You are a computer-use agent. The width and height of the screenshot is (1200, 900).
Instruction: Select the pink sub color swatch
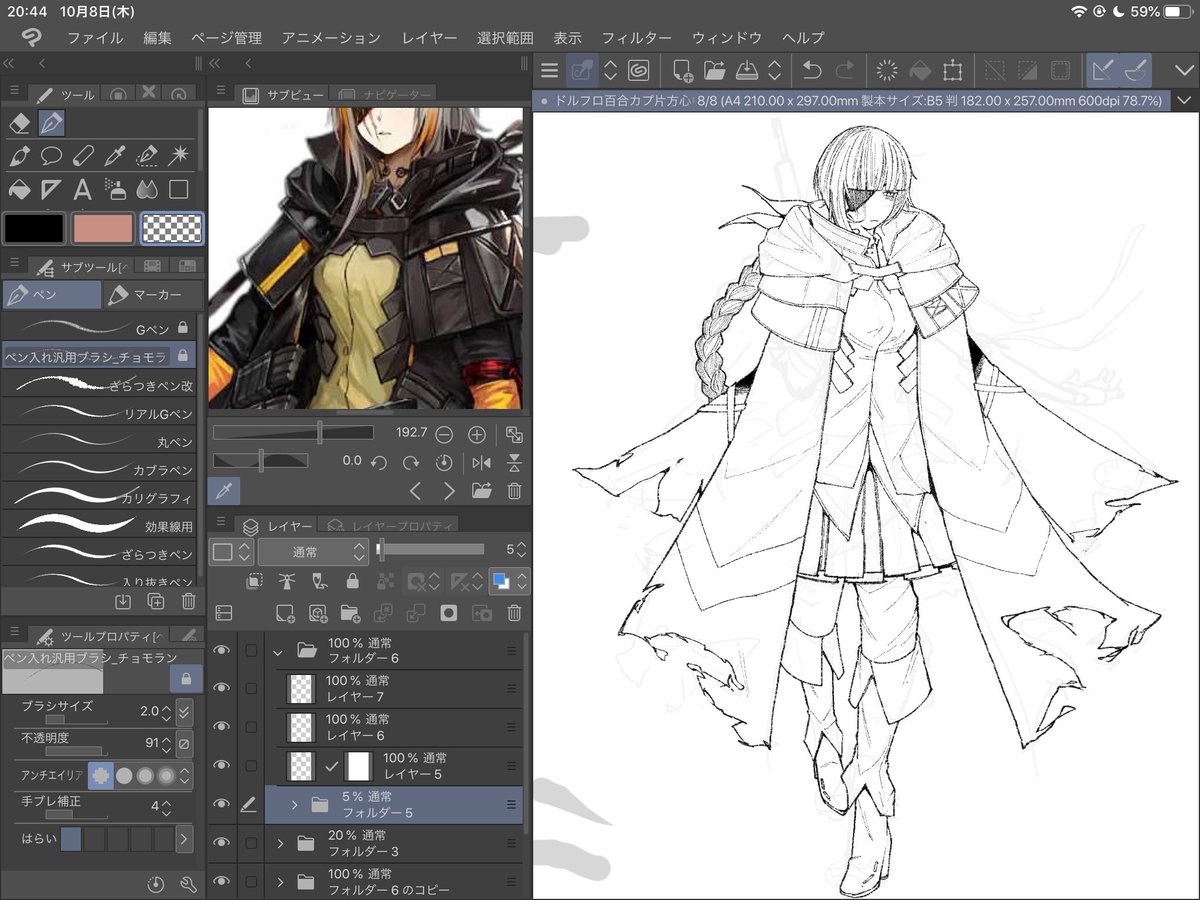pyautogui.click(x=103, y=229)
